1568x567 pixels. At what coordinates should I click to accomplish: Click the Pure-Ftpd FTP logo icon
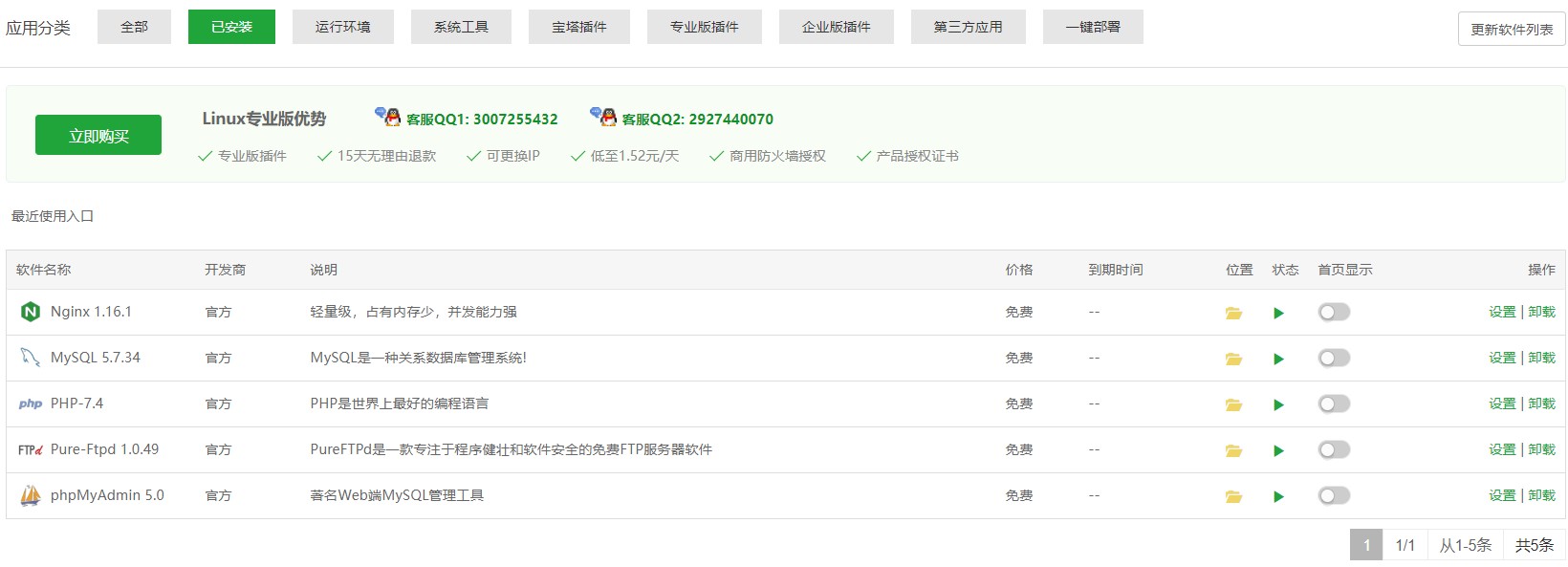[x=31, y=449]
